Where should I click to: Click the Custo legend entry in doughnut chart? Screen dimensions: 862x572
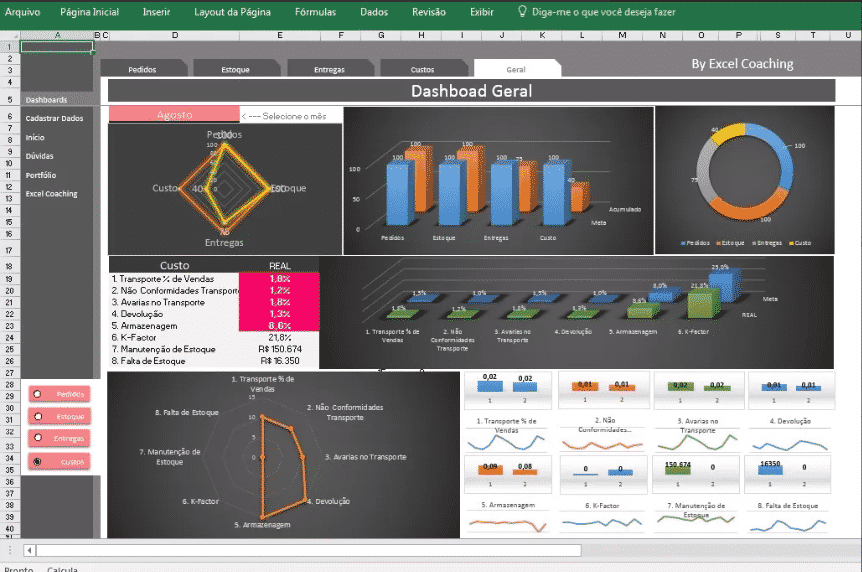pyautogui.click(x=800, y=243)
